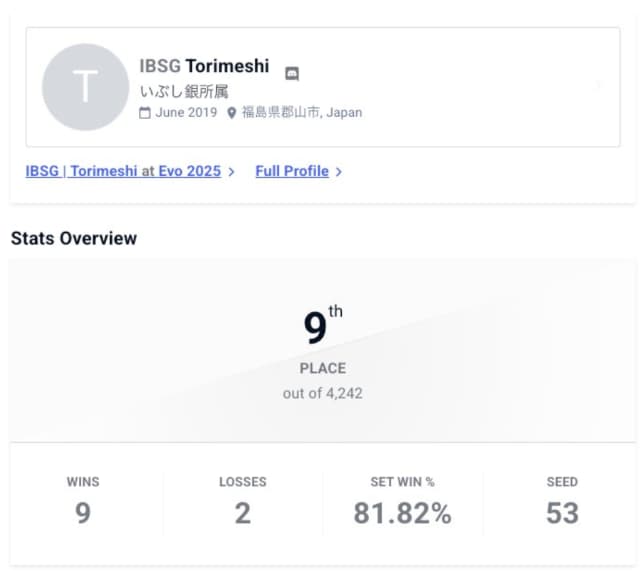Click the chevron after Full Profile
The height and width of the screenshot is (572, 640).
pyautogui.click(x=339, y=172)
